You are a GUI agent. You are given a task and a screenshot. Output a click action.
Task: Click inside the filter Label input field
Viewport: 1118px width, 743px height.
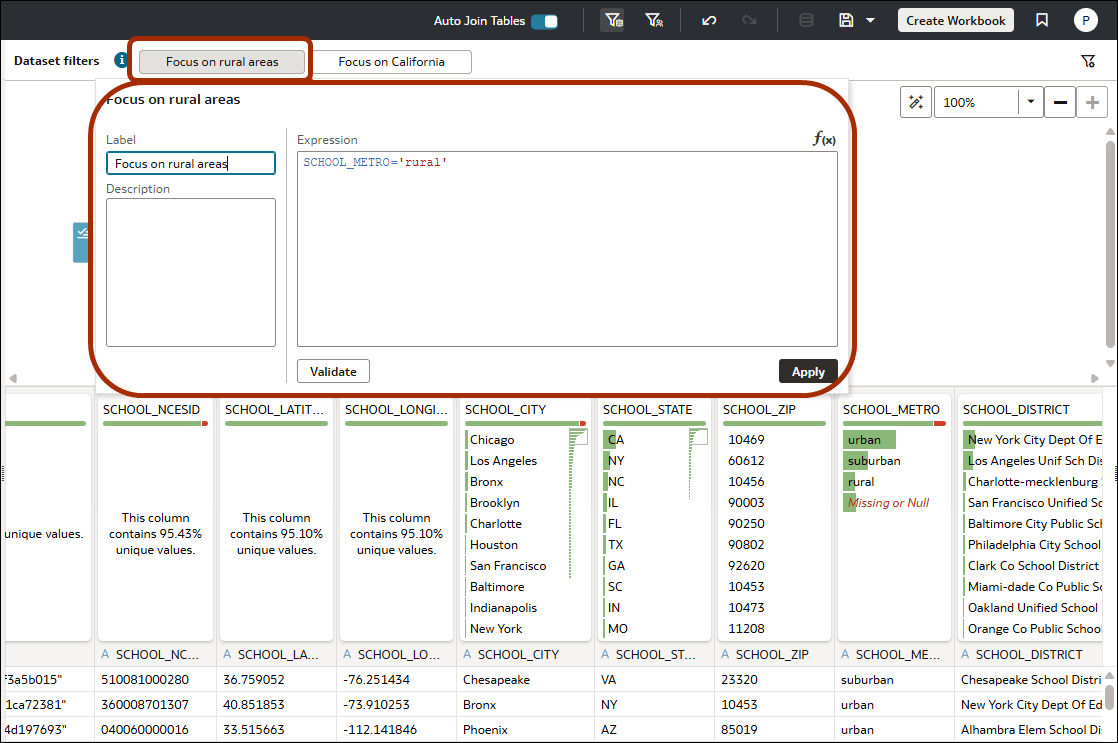(190, 162)
